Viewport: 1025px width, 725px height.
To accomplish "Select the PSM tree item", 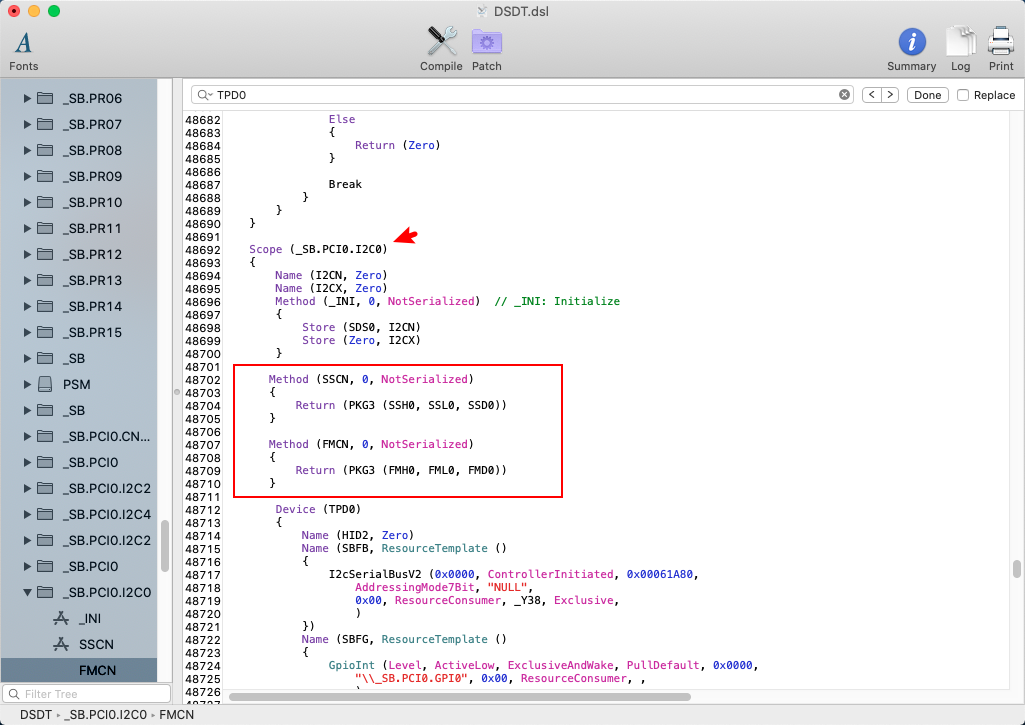I will [x=76, y=384].
